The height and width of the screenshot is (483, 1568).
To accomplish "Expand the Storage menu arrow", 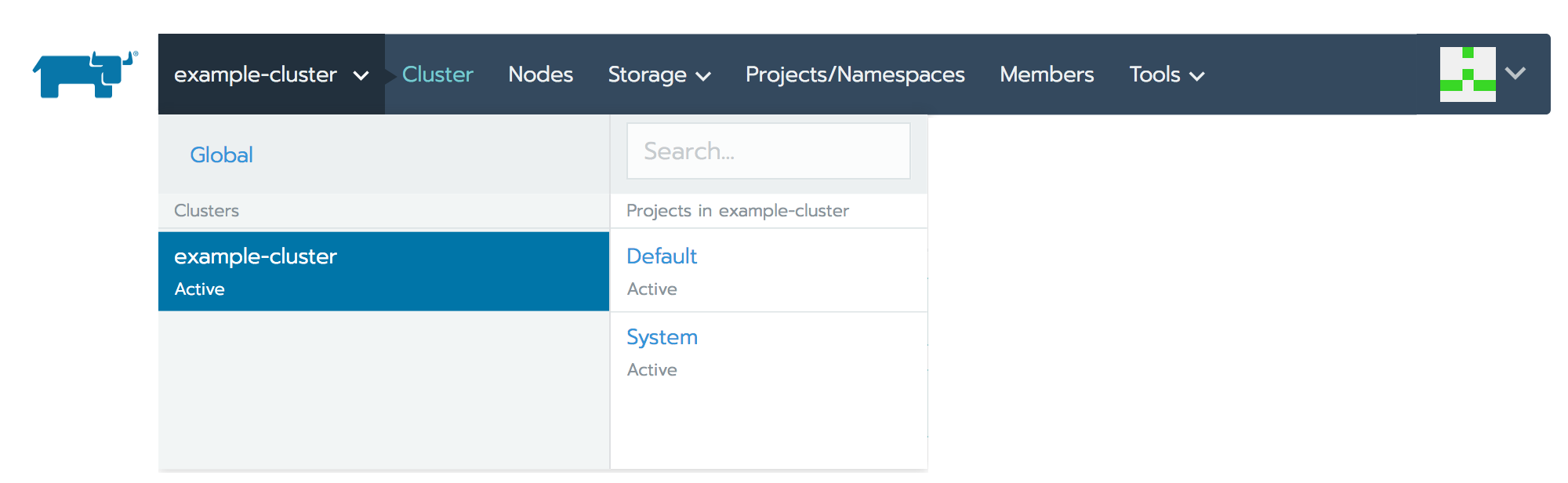I will [703, 76].
